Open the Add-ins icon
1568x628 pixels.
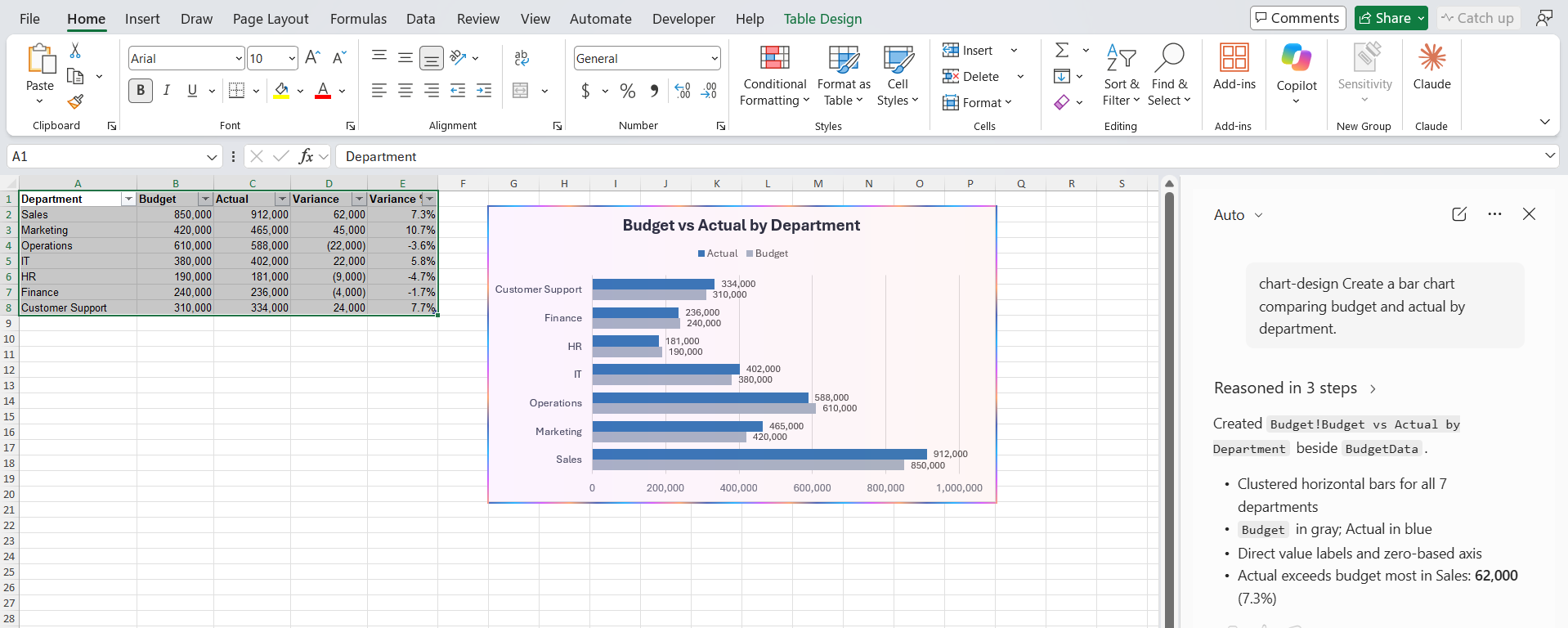1234,58
